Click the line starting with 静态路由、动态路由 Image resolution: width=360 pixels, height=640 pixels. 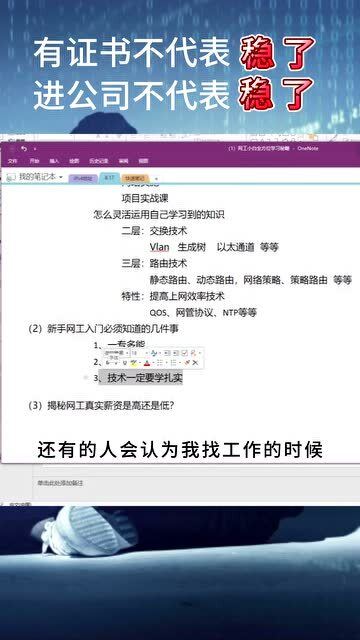click(x=251, y=280)
